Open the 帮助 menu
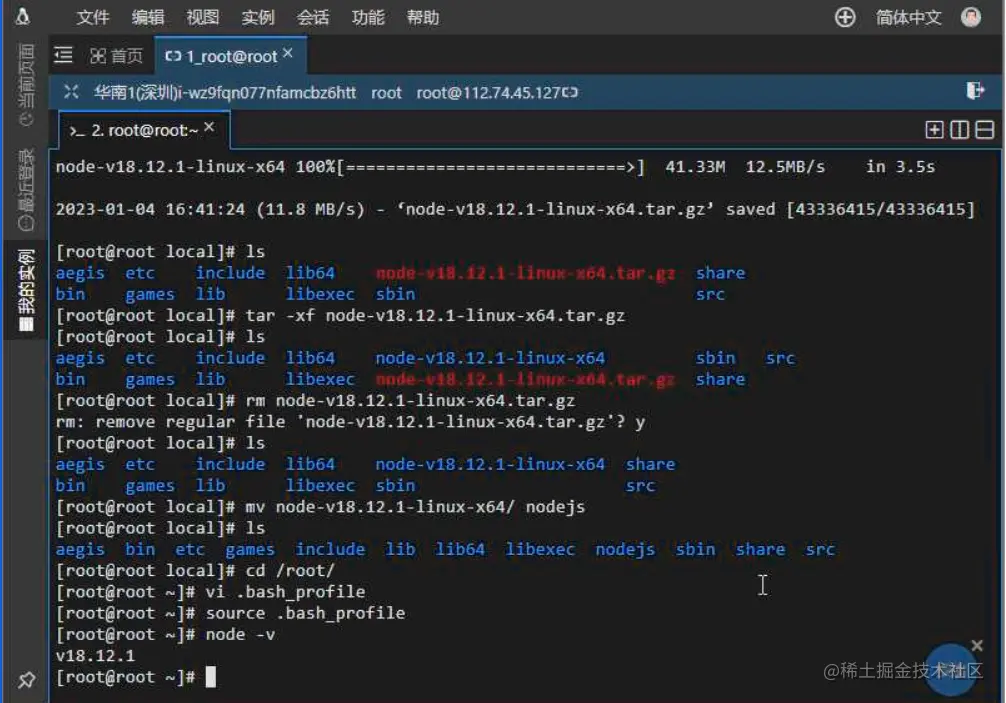 point(423,17)
